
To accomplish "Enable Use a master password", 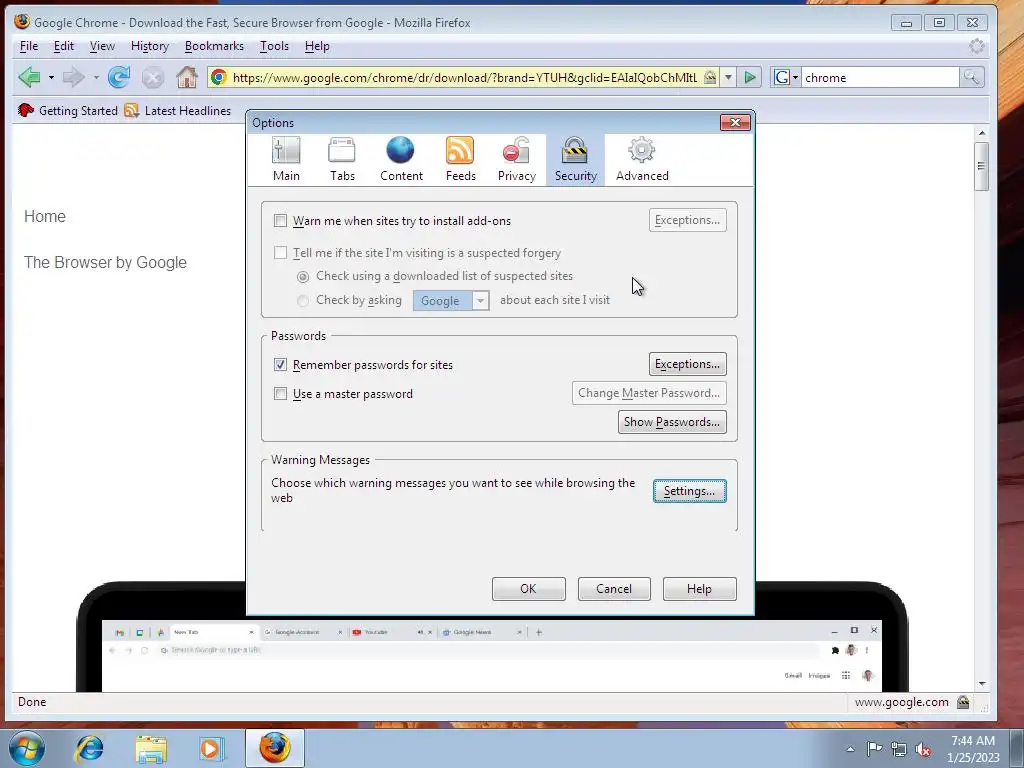I will pyautogui.click(x=280, y=394).
